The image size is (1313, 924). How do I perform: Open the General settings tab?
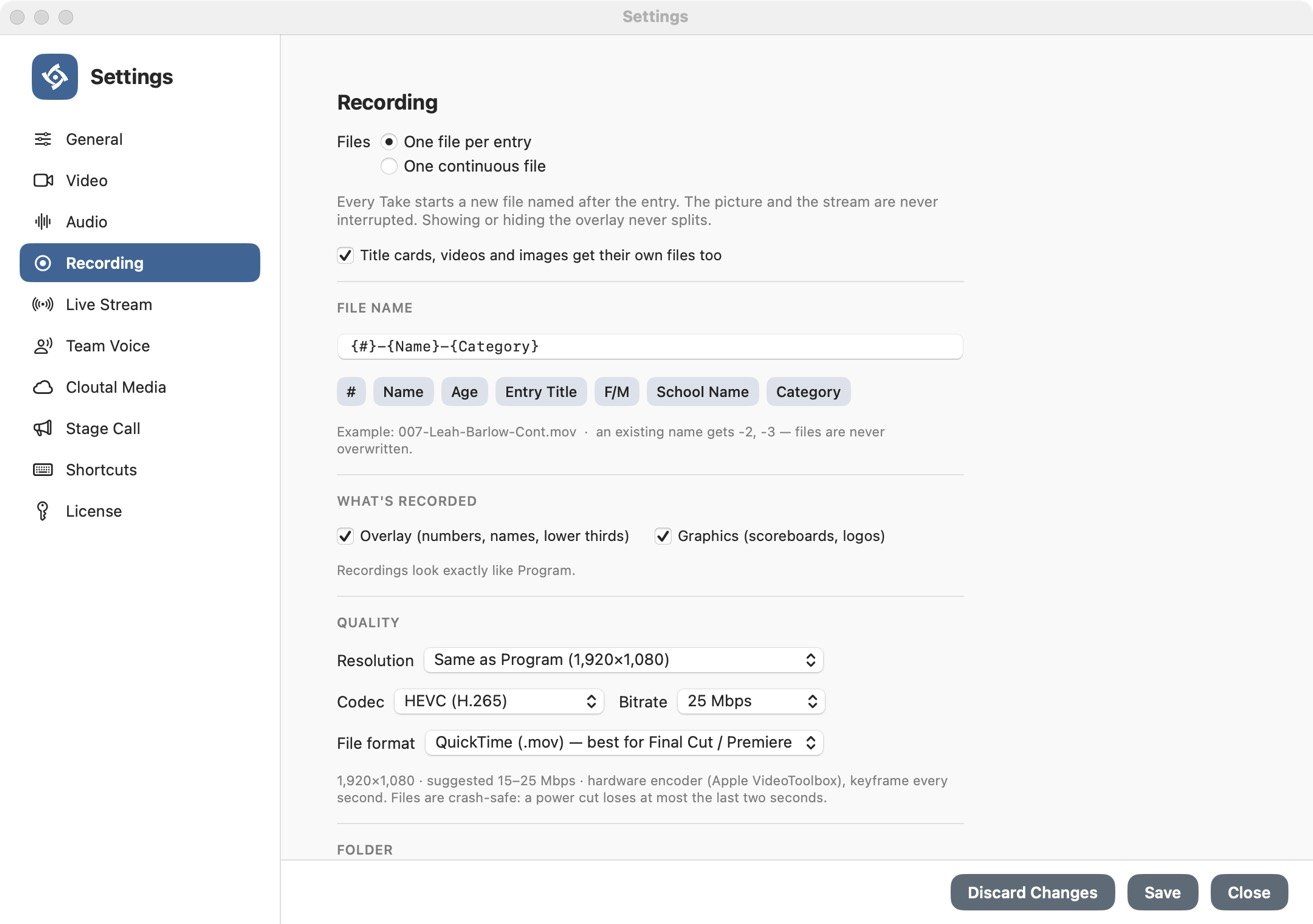pyautogui.click(x=140, y=139)
